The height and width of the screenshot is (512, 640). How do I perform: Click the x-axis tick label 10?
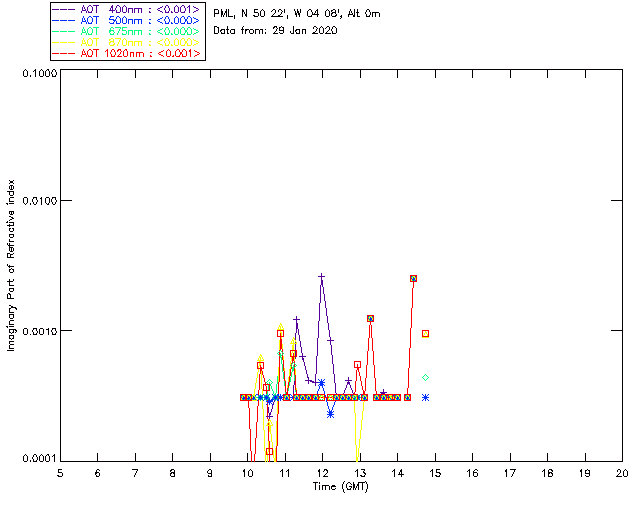point(247,474)
